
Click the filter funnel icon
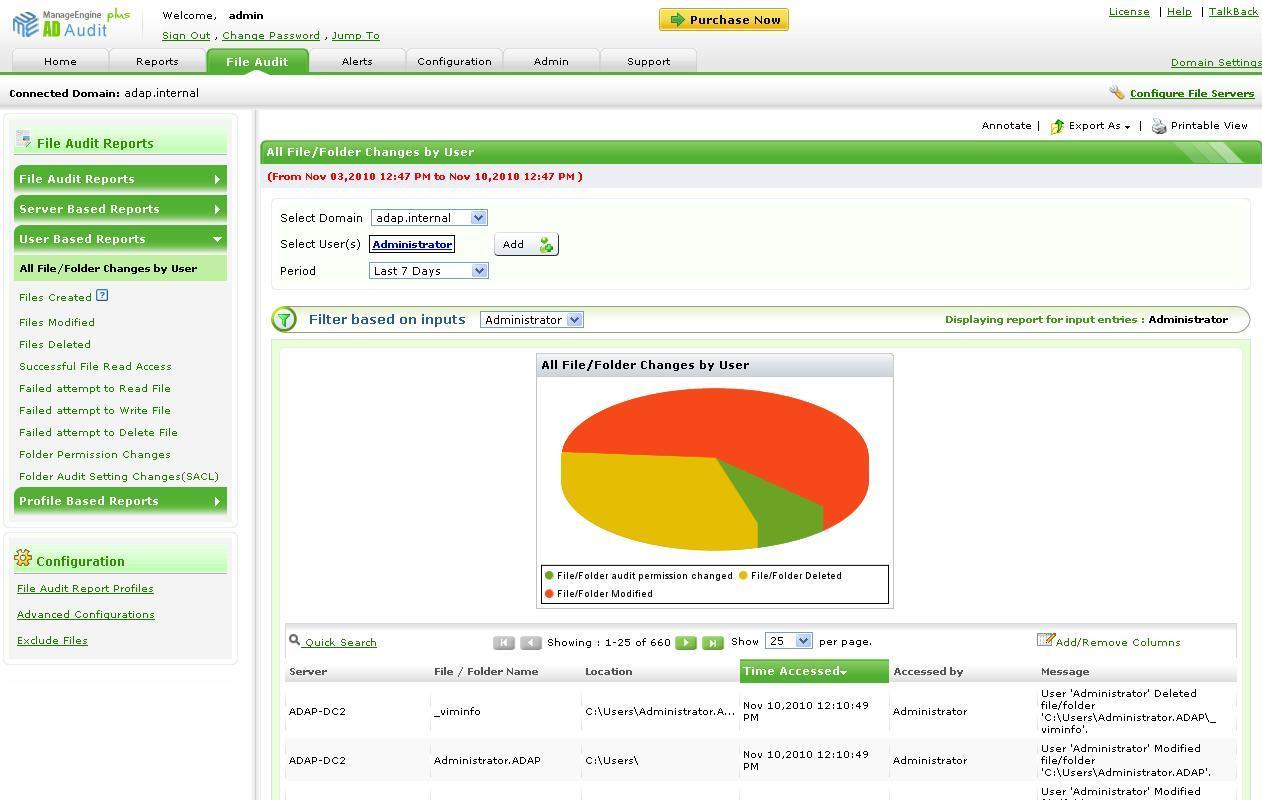(285, 320)
